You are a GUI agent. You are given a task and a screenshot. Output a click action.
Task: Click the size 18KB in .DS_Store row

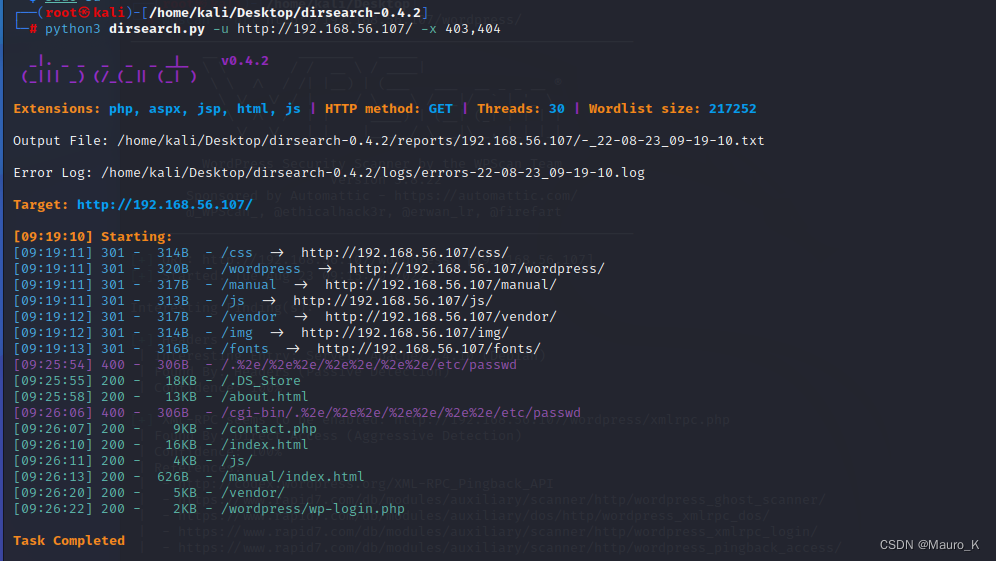click(x=180, y=381)
